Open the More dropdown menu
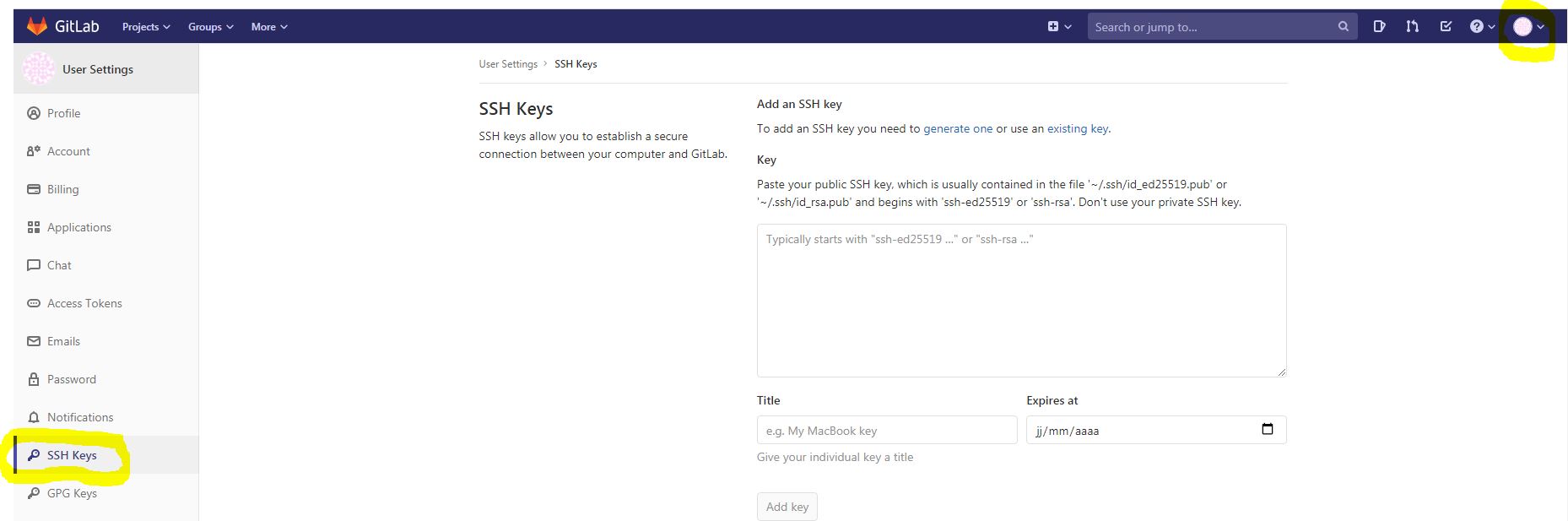The height and width of the screenshot is (521, 1568). [x=269, y=27]
